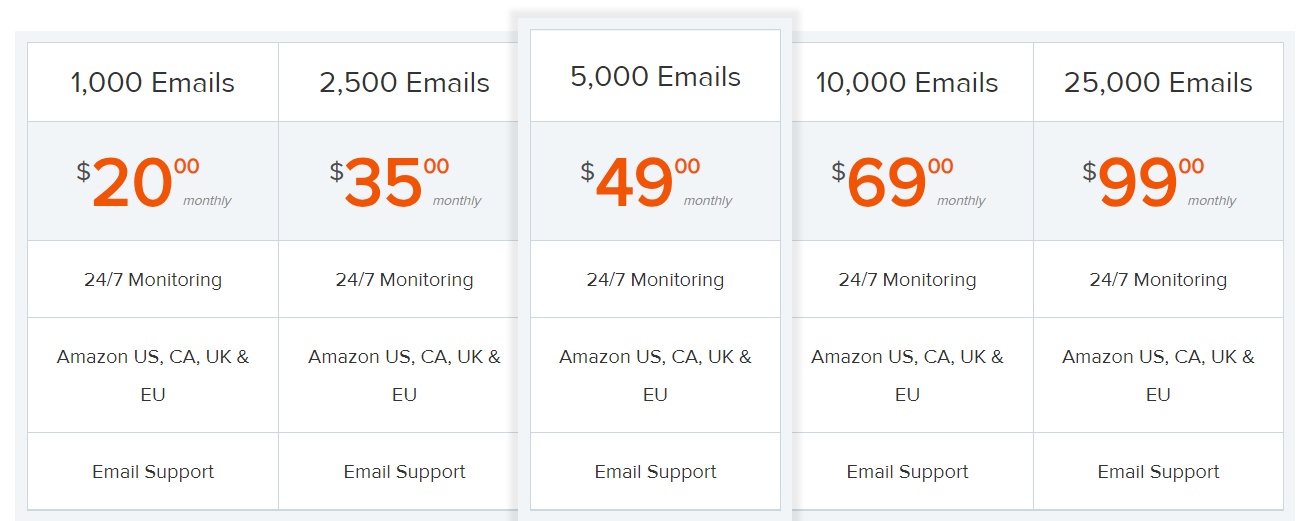Pick the $99 monthly price
The height and width of the screenshot is (521, 1309).
click(x=1138, y=183)
